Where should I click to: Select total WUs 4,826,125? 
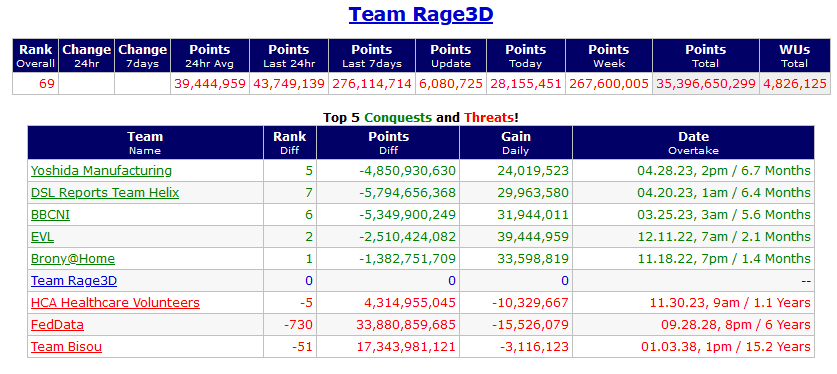pyautogui.click(x=795, y=84)
